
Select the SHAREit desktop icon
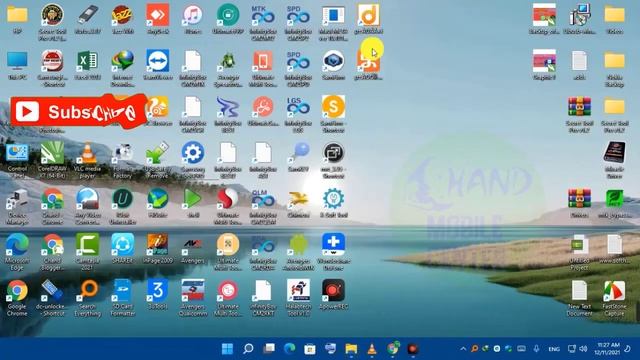pos(122,248)
